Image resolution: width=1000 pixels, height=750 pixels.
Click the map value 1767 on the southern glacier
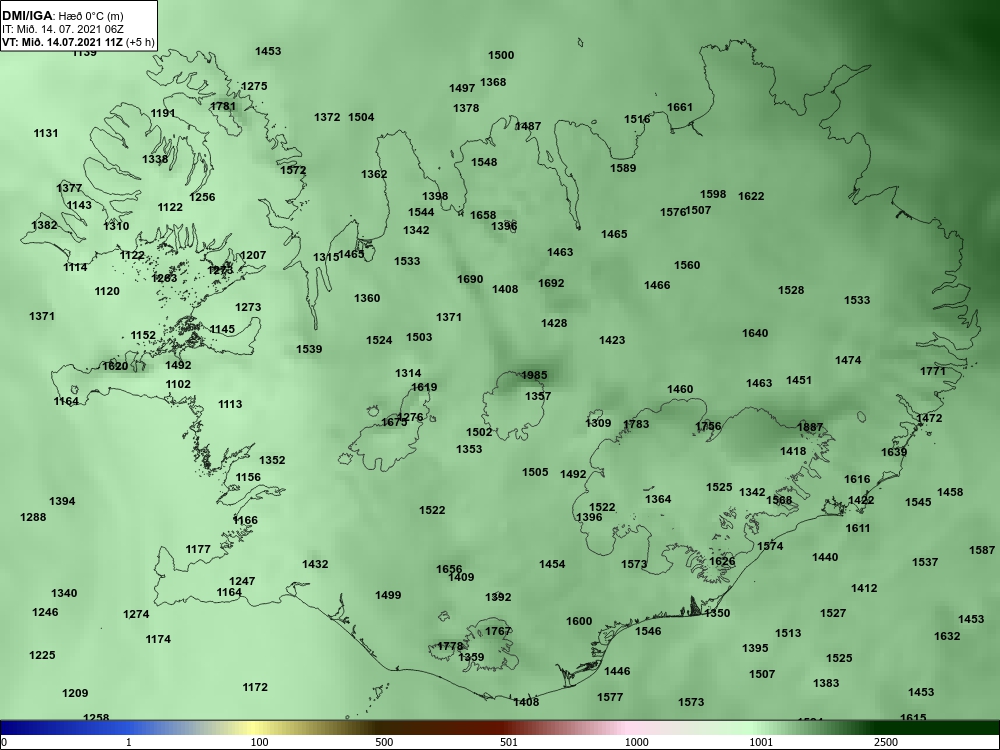[x=498, y=631]
